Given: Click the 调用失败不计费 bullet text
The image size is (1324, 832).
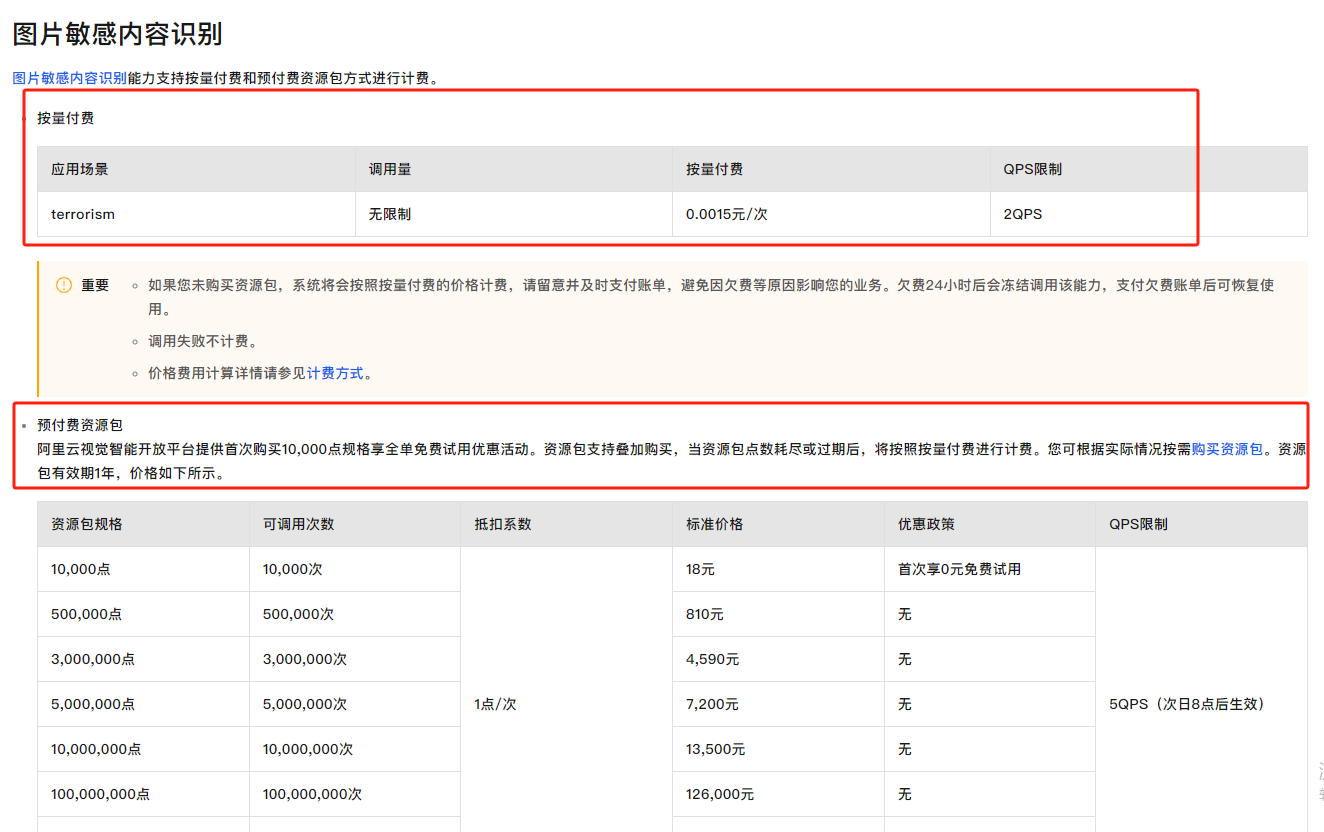Looking at the screenshot, I should click(x=203, y=342).
